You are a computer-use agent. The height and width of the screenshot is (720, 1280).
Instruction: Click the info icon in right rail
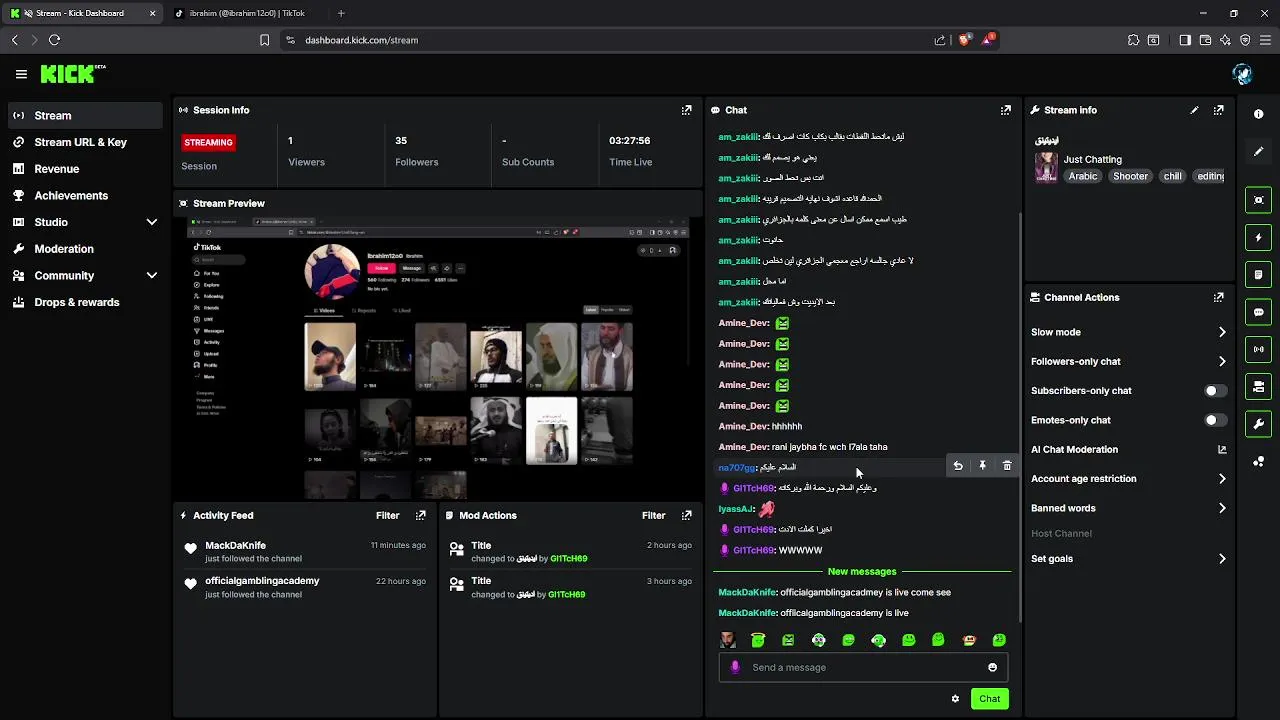(1258, 114)
